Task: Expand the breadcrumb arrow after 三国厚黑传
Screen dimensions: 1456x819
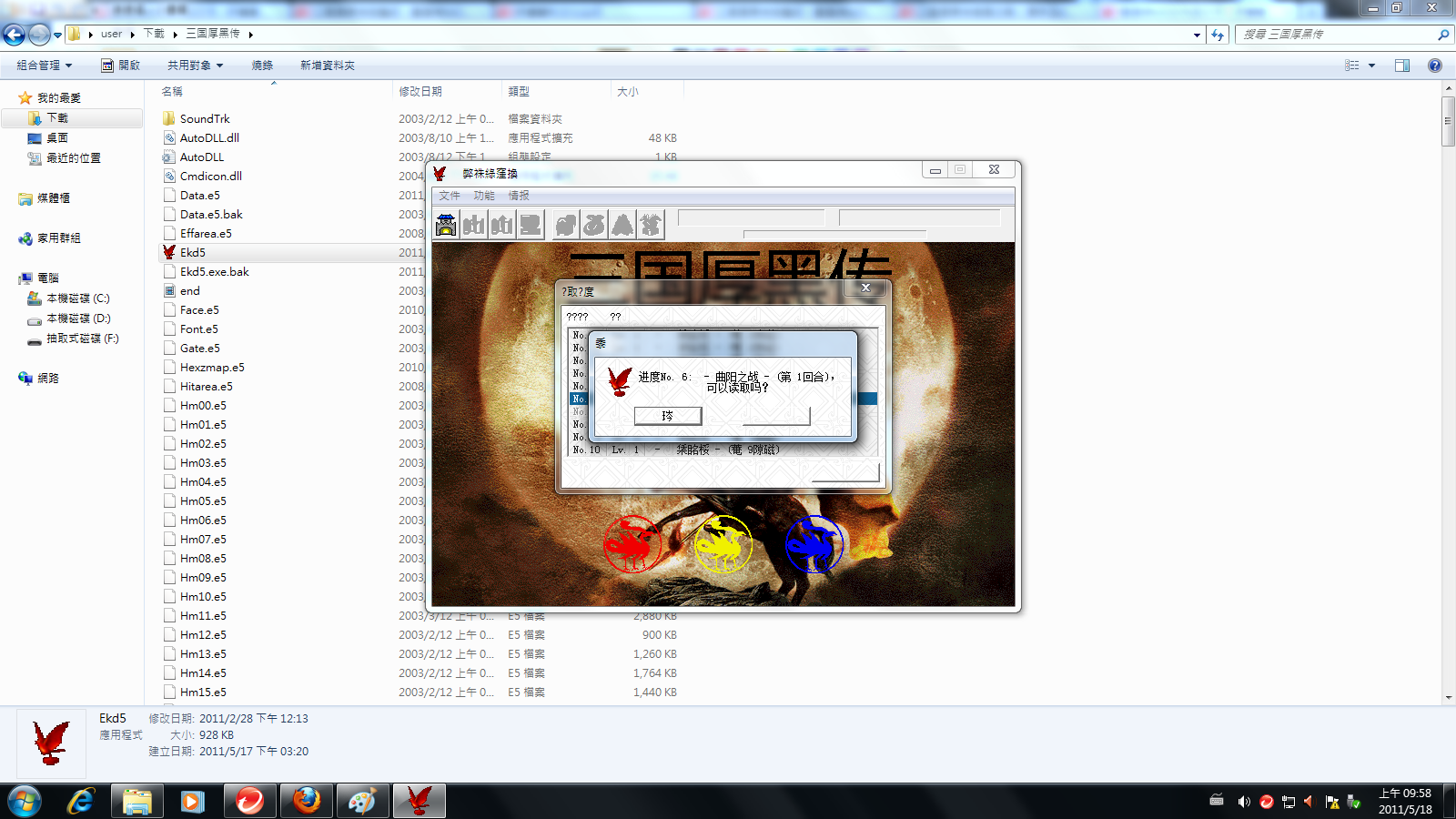Action: [x=250, y=35]
